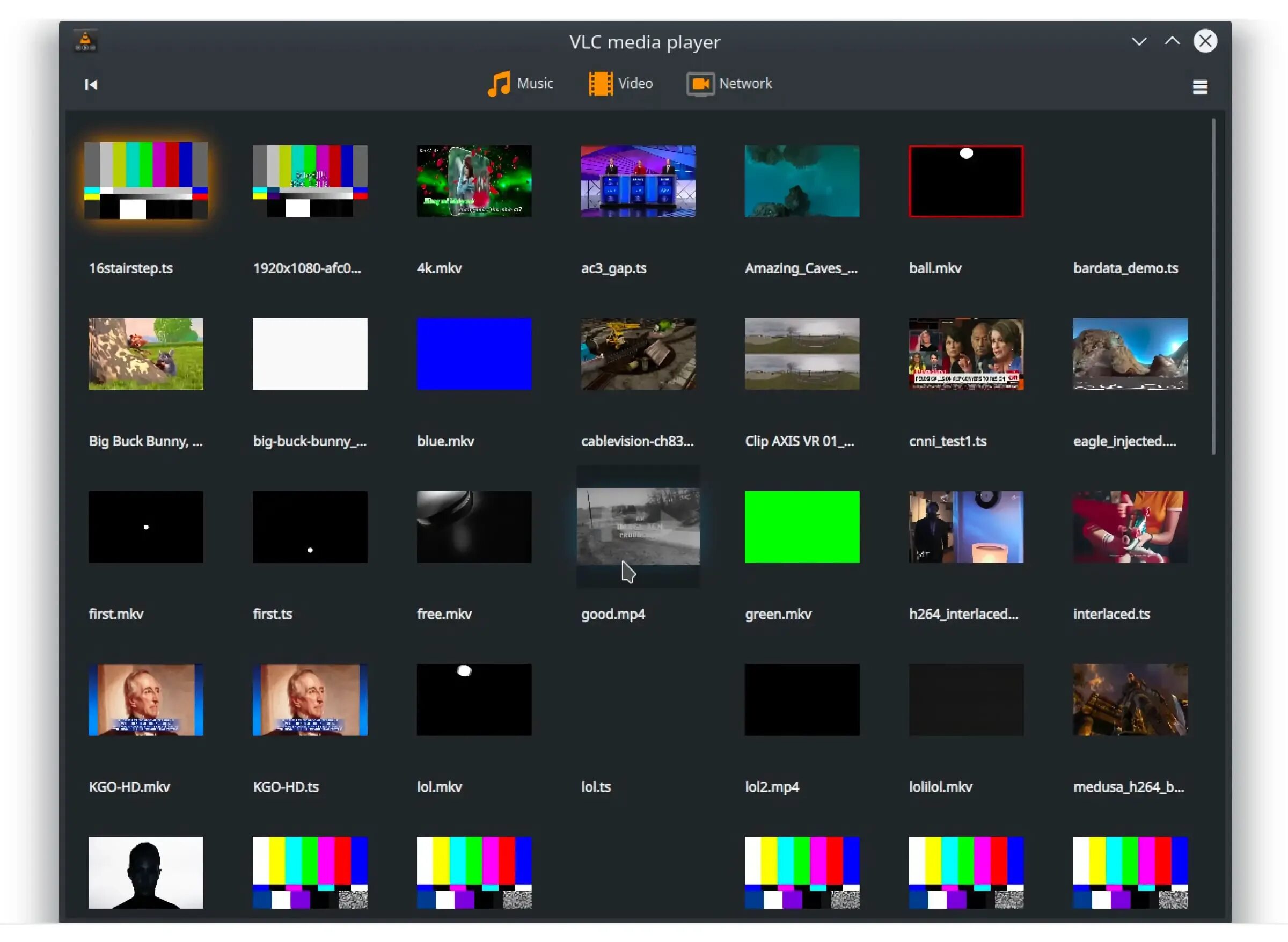
Task: Click the ball.mkv thumbnail with red border
Action: tap(966, 181)
